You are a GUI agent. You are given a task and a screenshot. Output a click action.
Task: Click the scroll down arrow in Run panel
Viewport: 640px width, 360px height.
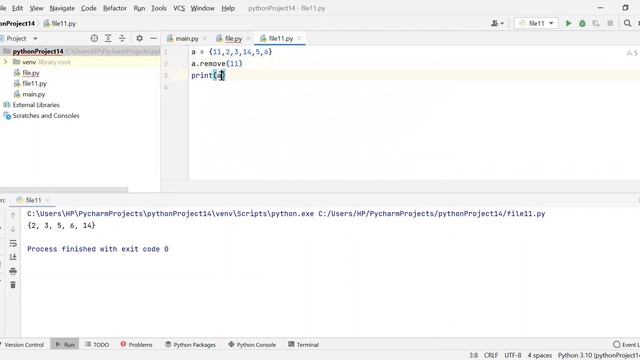click(13, 229)
